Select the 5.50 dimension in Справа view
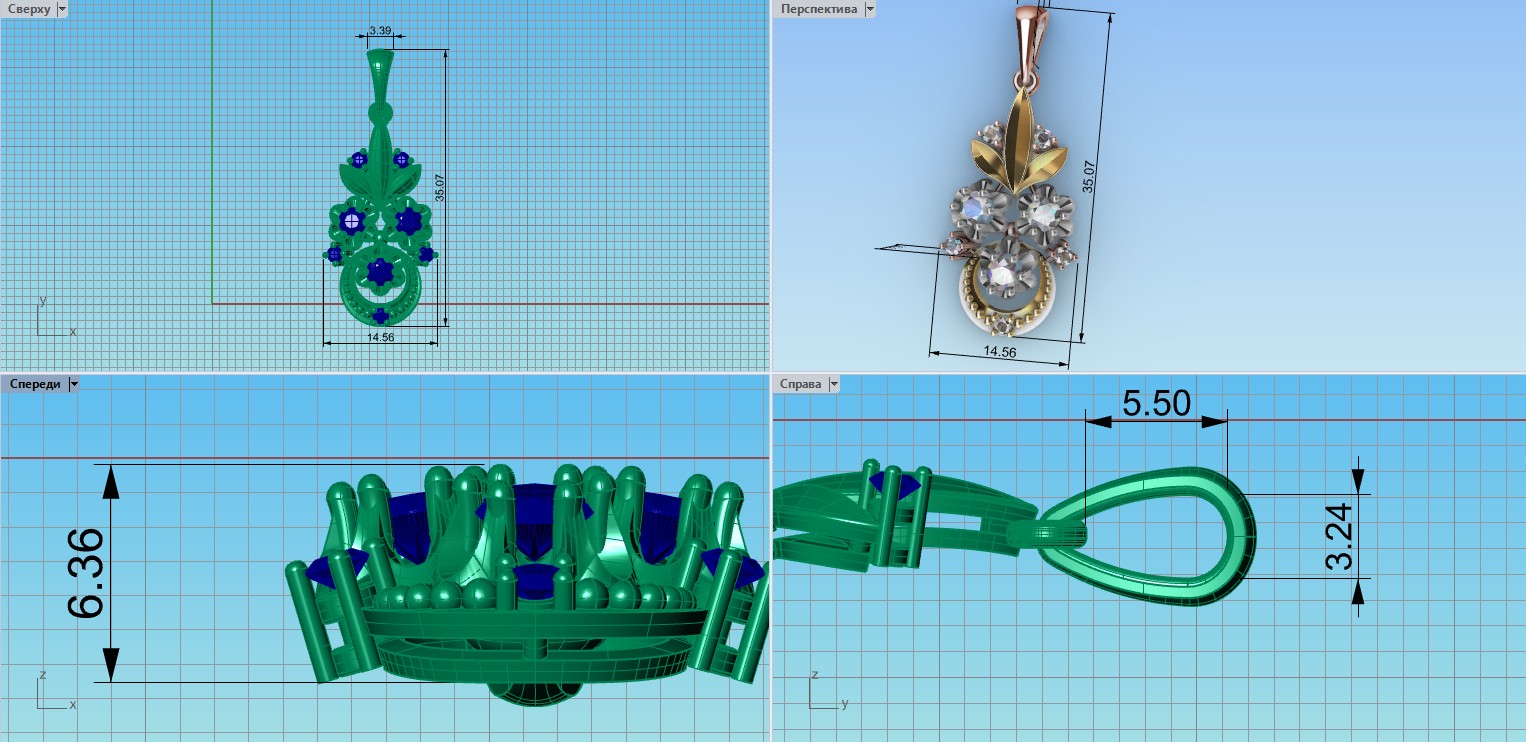Viewport: 1526px width, 742px height. click(1156, 403)
